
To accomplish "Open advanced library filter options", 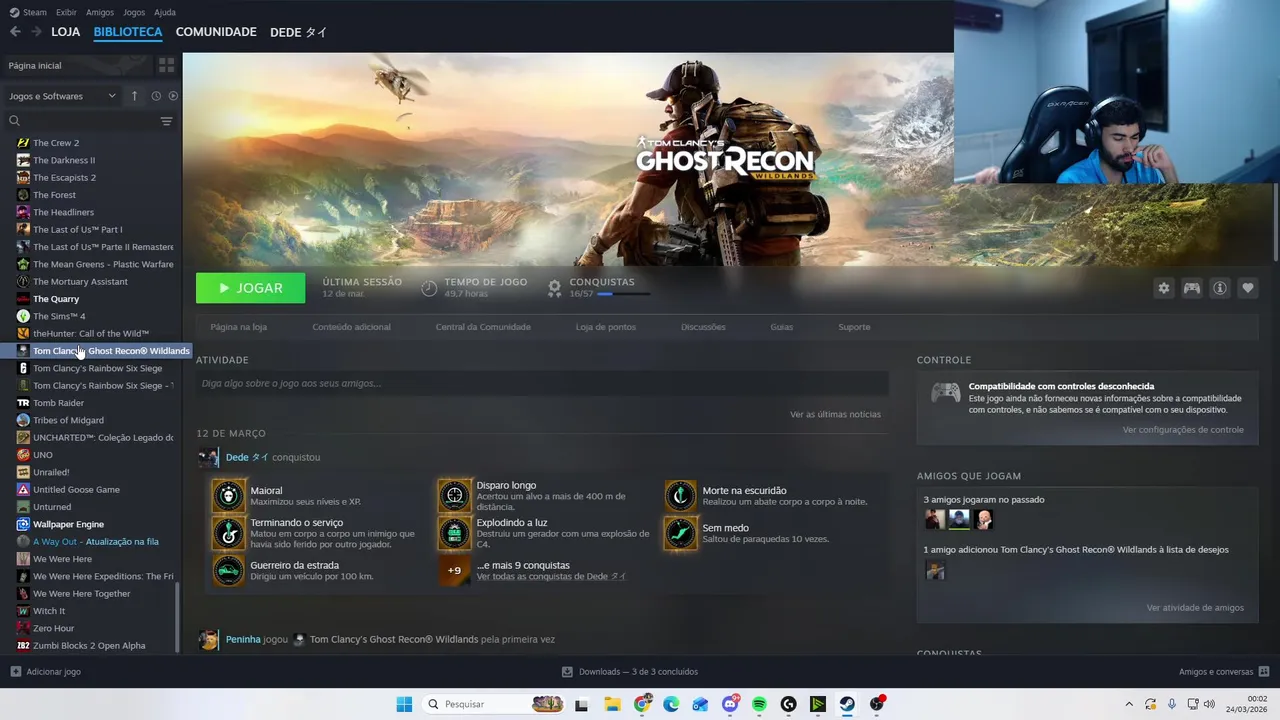I will tap(166, 121).
